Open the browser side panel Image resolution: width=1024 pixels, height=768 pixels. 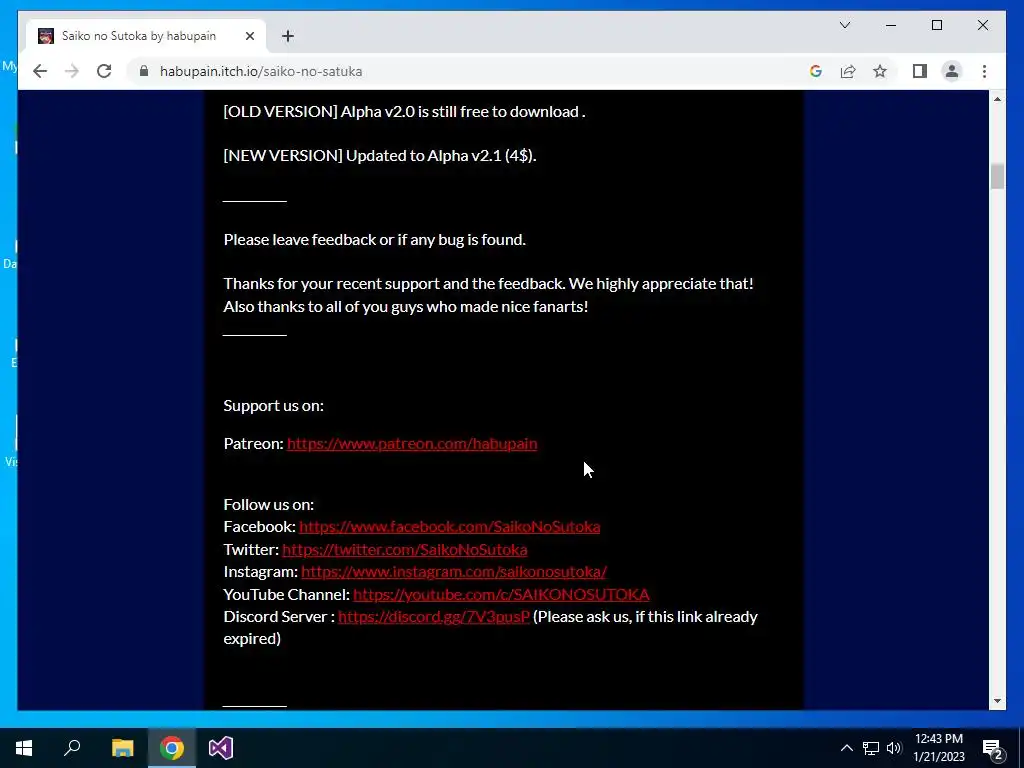click(x=920, y=71)
